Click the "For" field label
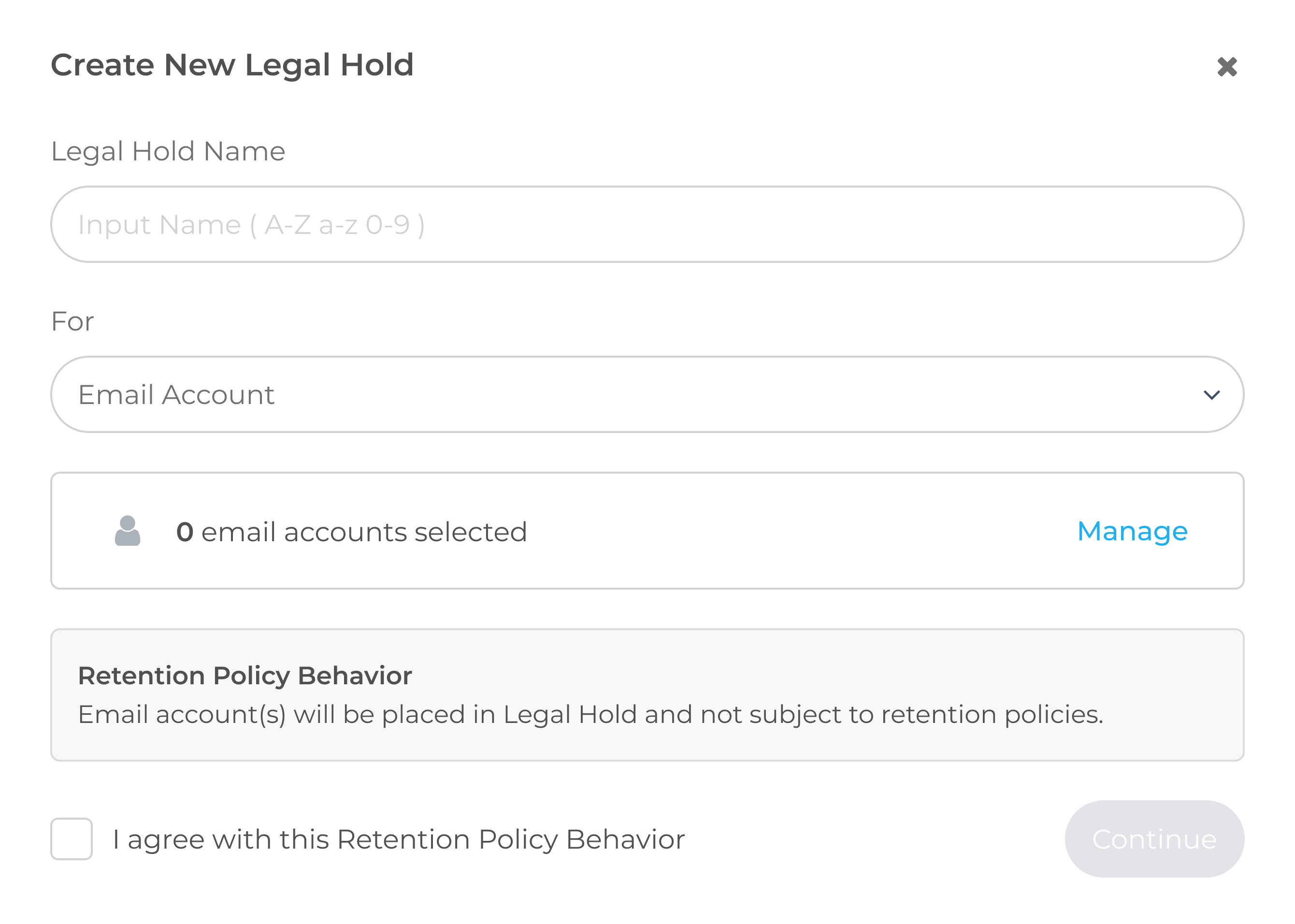The image size is (1295, 924). [72, 321]
